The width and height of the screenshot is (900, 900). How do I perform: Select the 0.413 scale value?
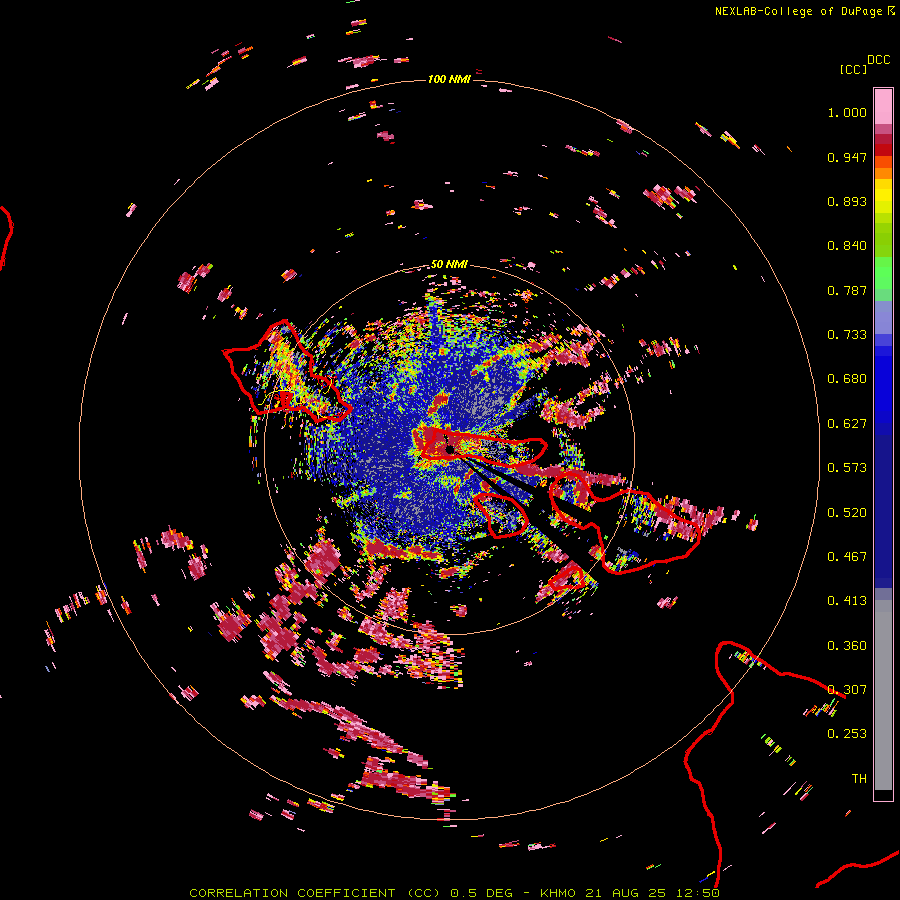coord(847,601)
